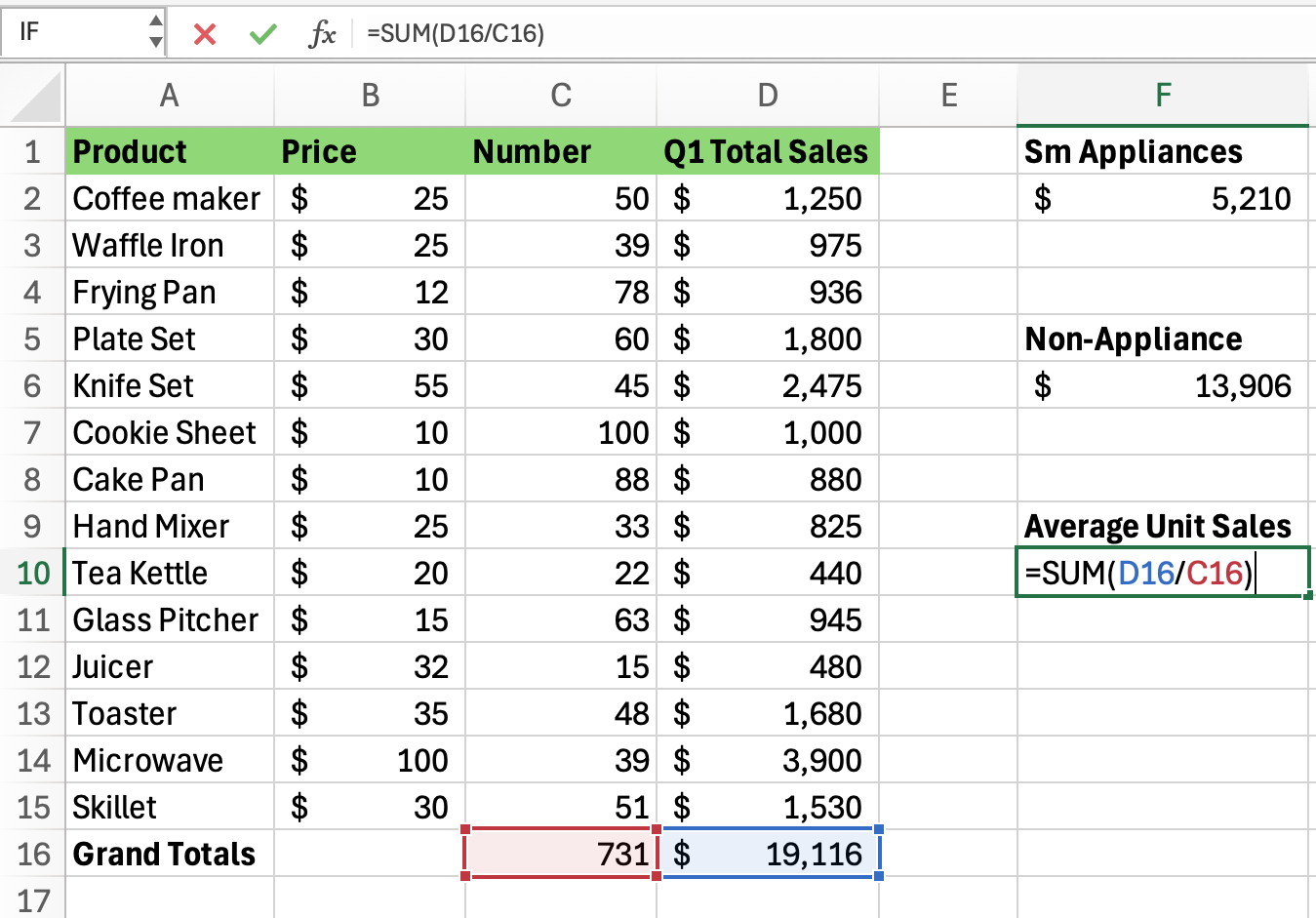Click the Price header cell
Viewport: 1316px width, 918px height.
[370, 151]
